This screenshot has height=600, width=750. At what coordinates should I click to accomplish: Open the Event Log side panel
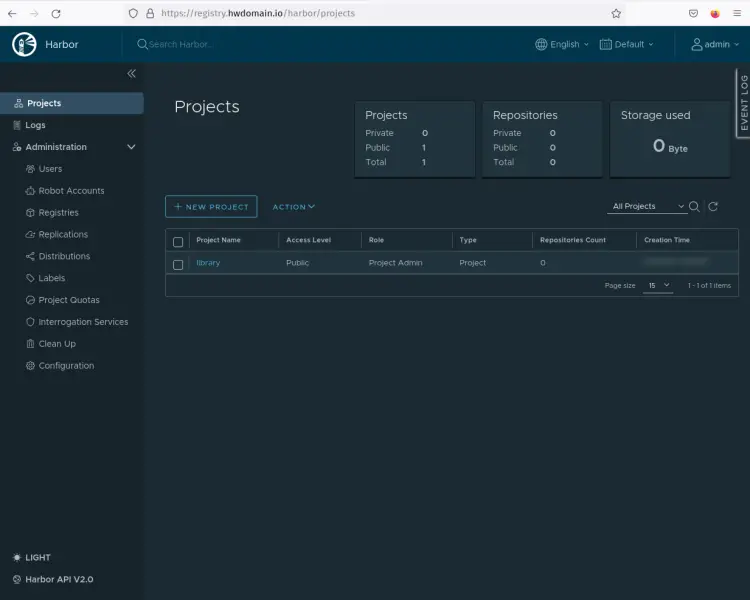pos(743,103)
